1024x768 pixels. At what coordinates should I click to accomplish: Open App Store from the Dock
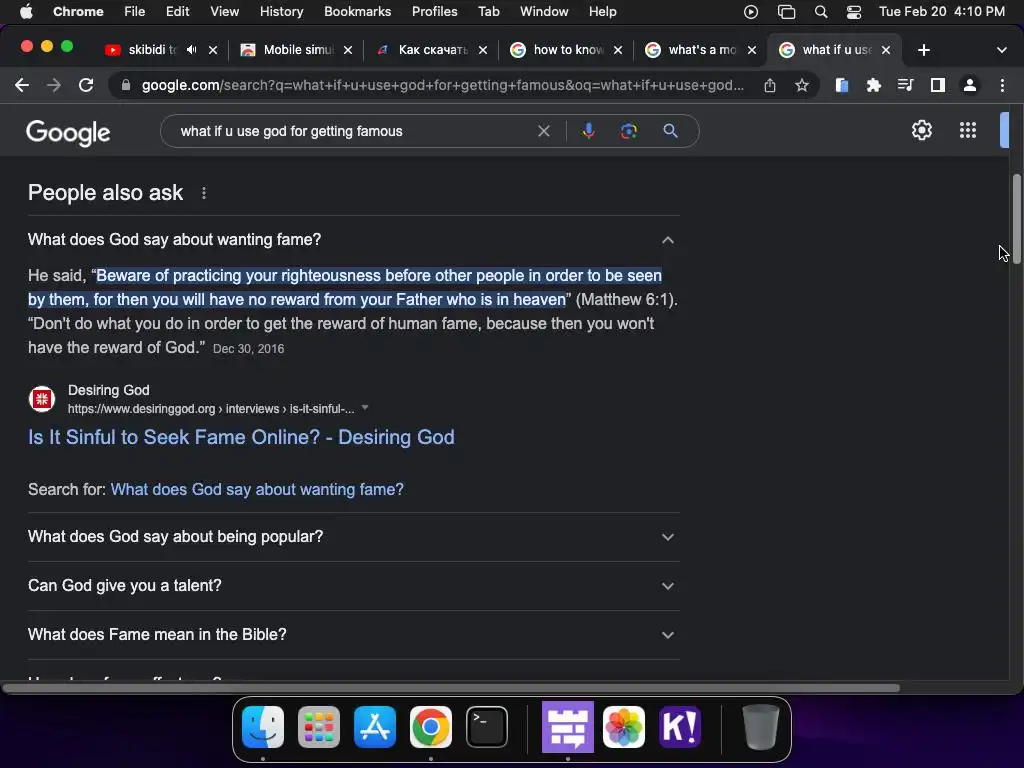coord(375,727)
